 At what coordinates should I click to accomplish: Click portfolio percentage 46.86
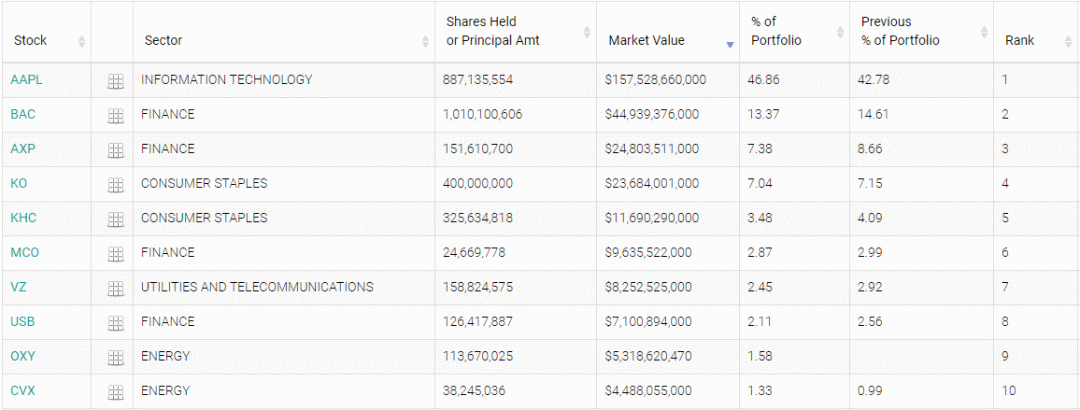click(x=763, y=80)
